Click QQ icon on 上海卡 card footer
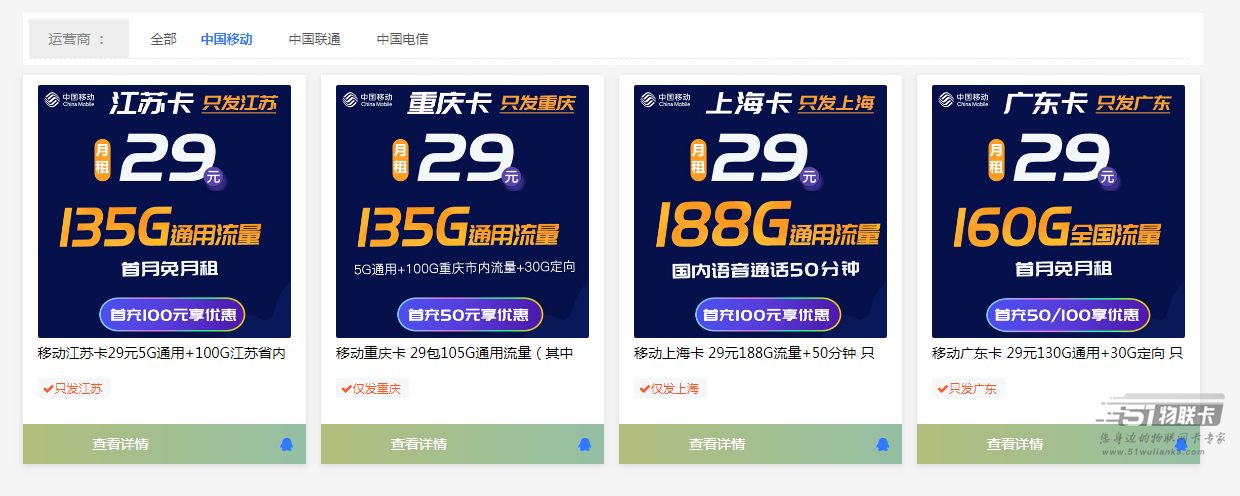1240x496 pixels. coord(883,444)
